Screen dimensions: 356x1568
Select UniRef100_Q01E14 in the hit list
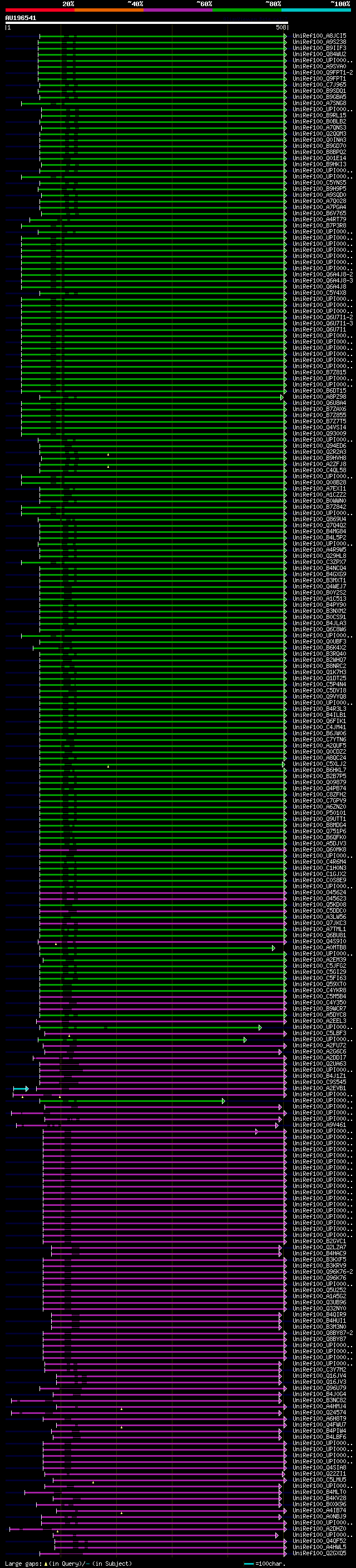pos(319,157)
